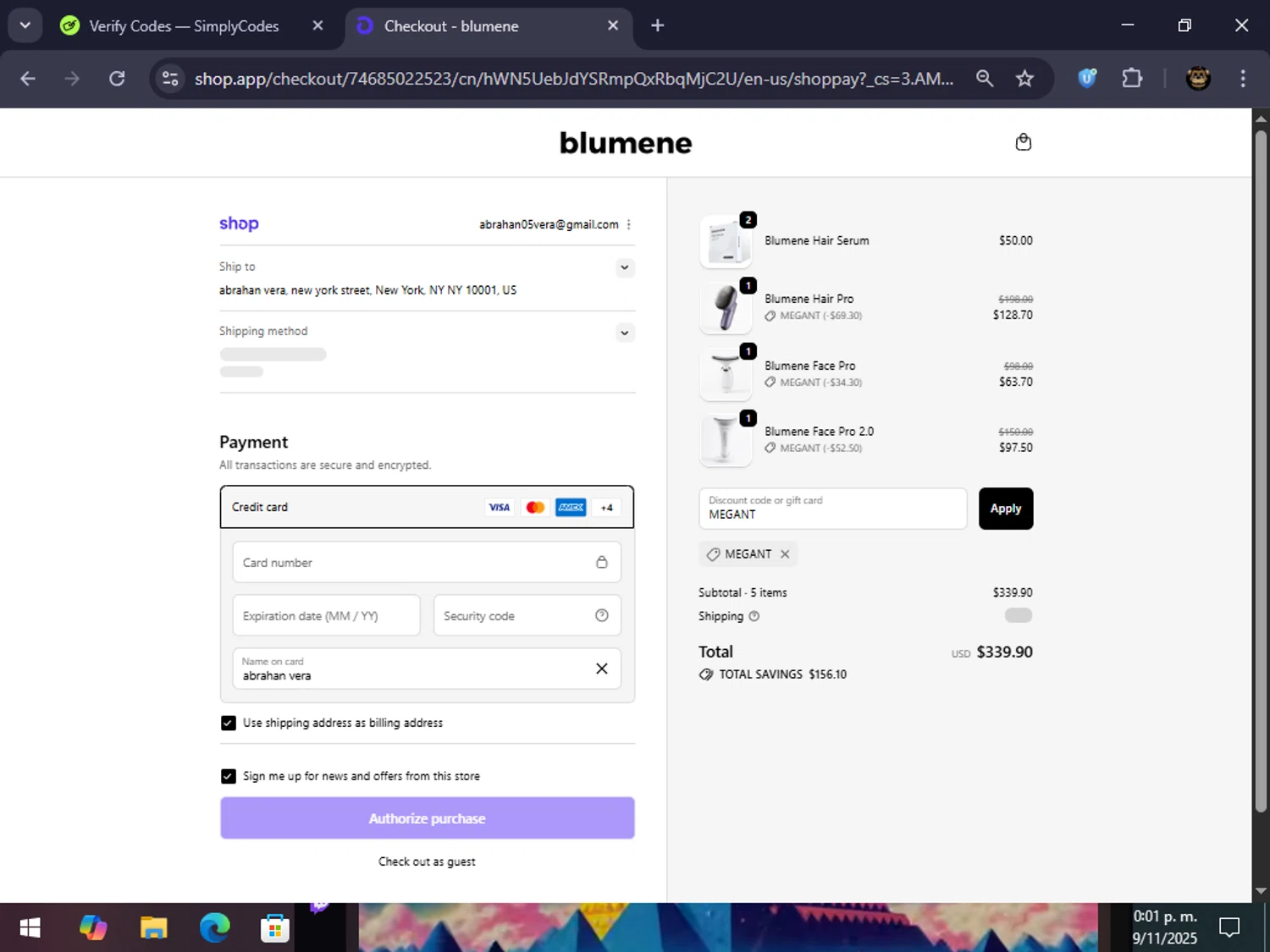Reload the checkout page

click(x=117, y=79)
